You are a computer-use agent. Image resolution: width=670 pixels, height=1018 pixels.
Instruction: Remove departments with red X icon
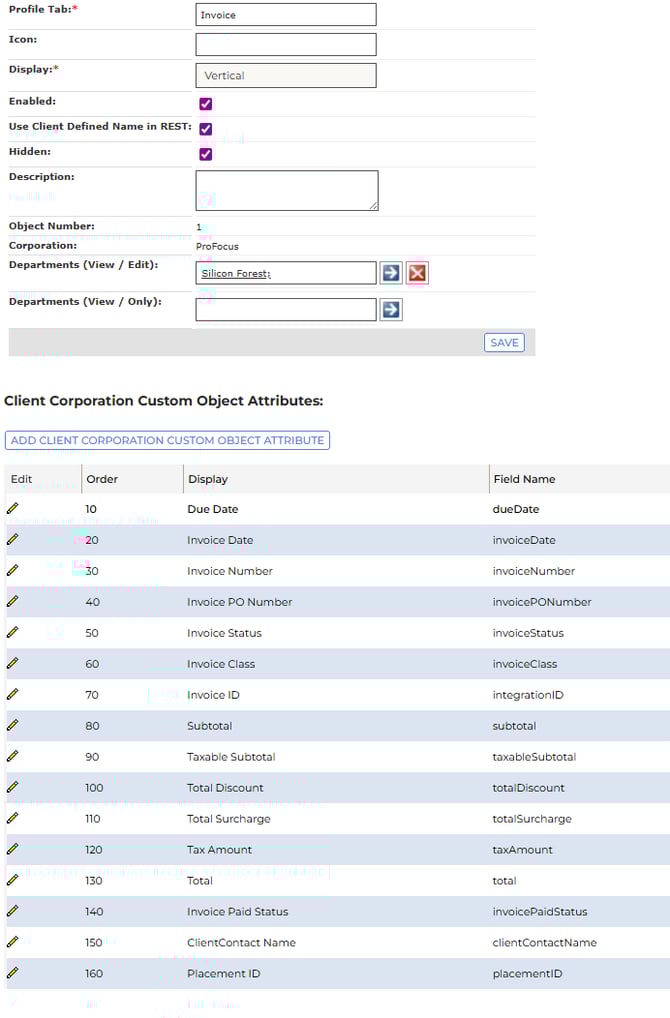[417, 273]
